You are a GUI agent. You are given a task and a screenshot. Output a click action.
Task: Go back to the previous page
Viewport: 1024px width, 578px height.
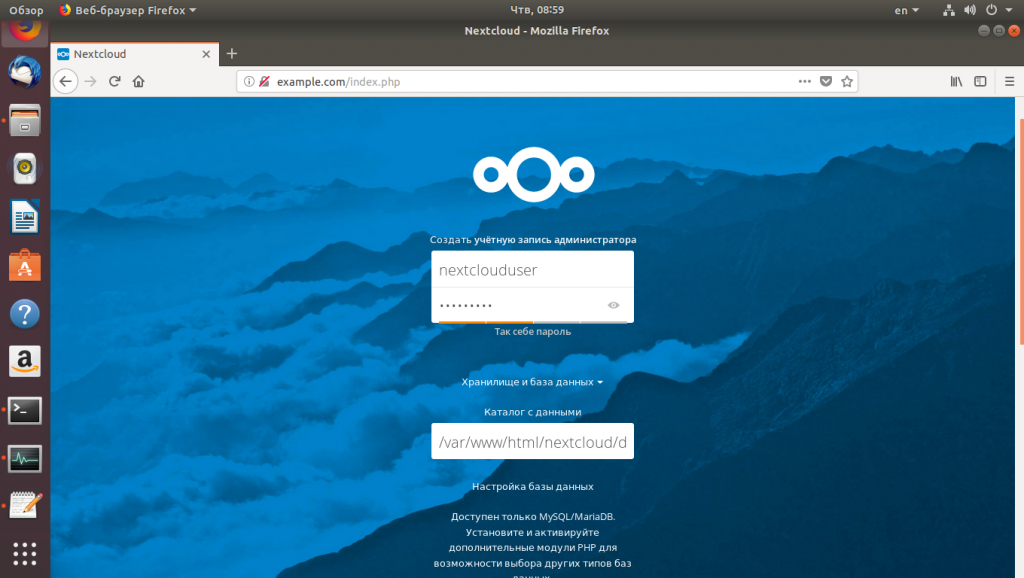click(65, 82)
